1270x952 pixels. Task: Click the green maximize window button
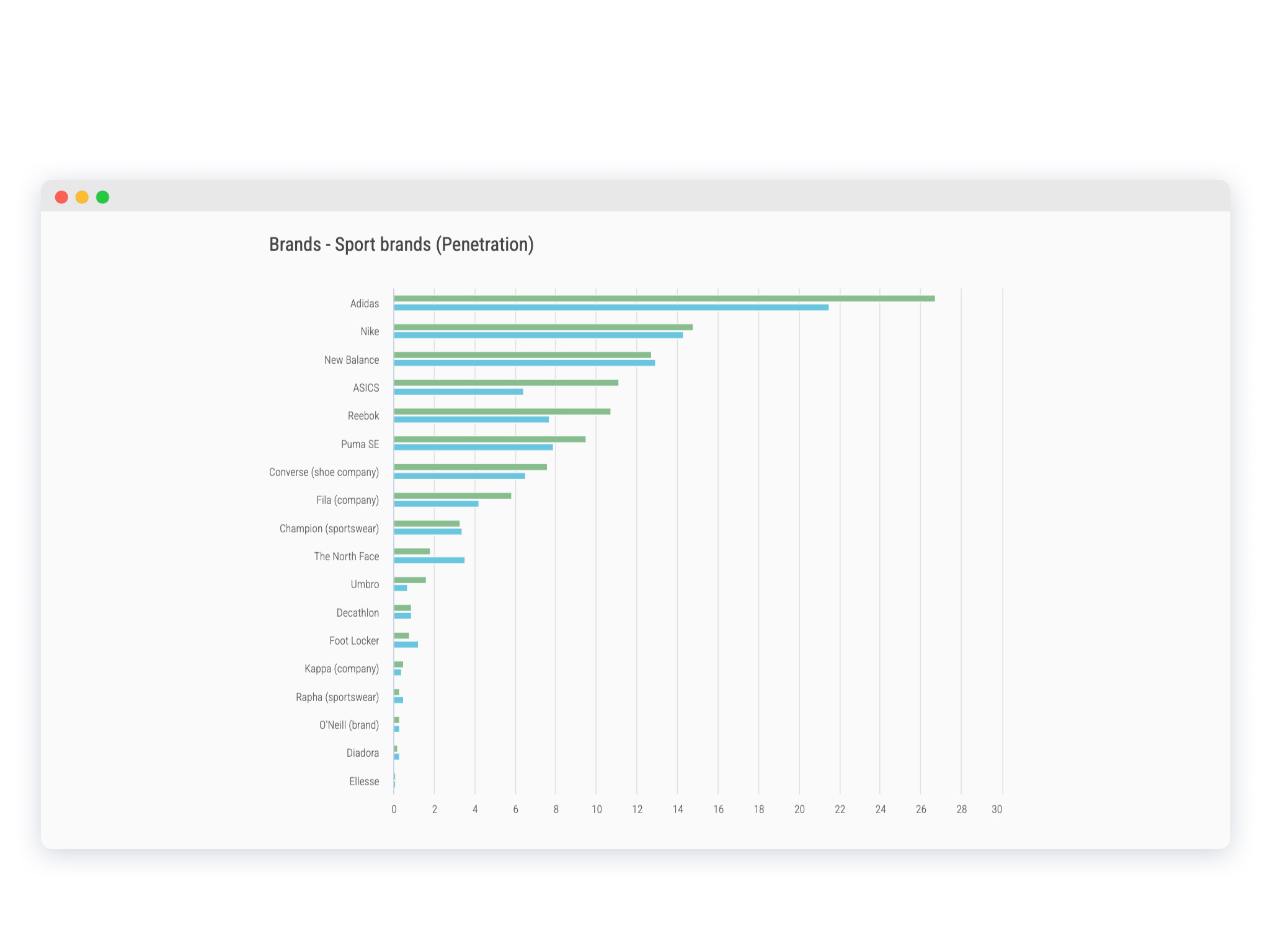point(103,197)
